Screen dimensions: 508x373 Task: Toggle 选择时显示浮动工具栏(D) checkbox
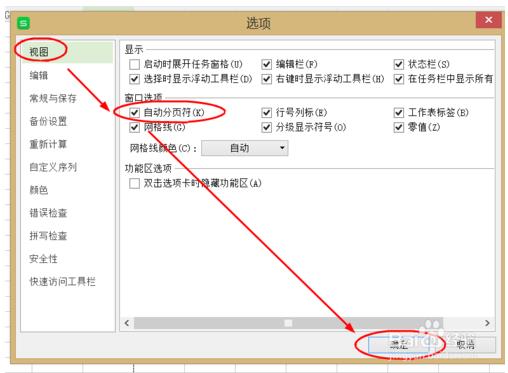[134, 79]
